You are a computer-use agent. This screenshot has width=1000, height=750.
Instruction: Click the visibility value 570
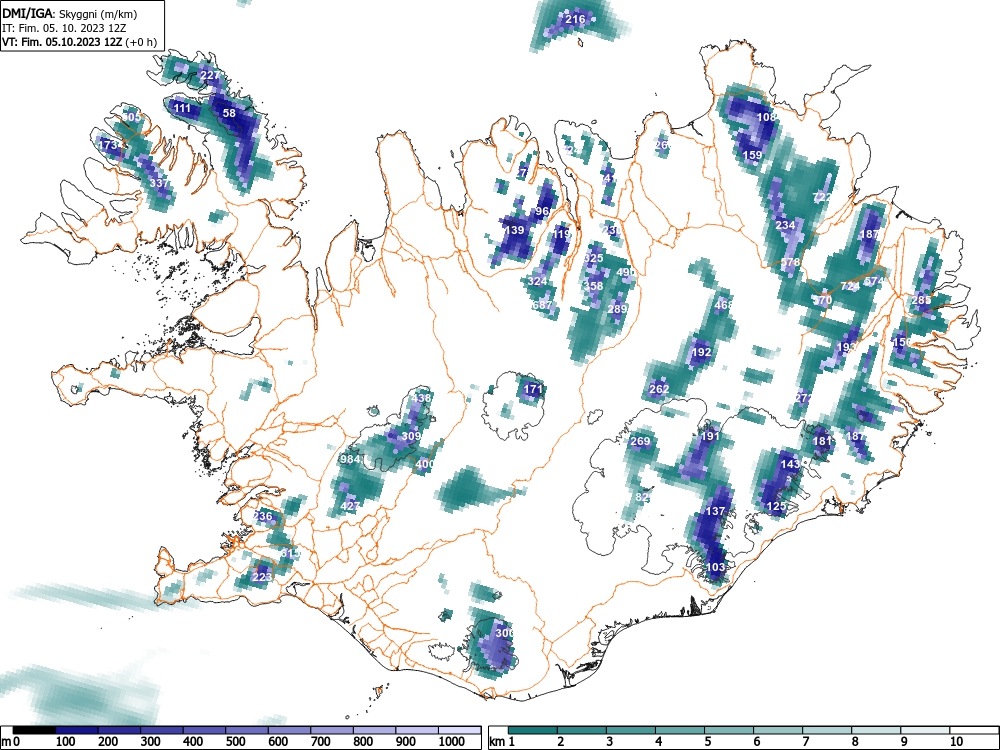(823, 300)
